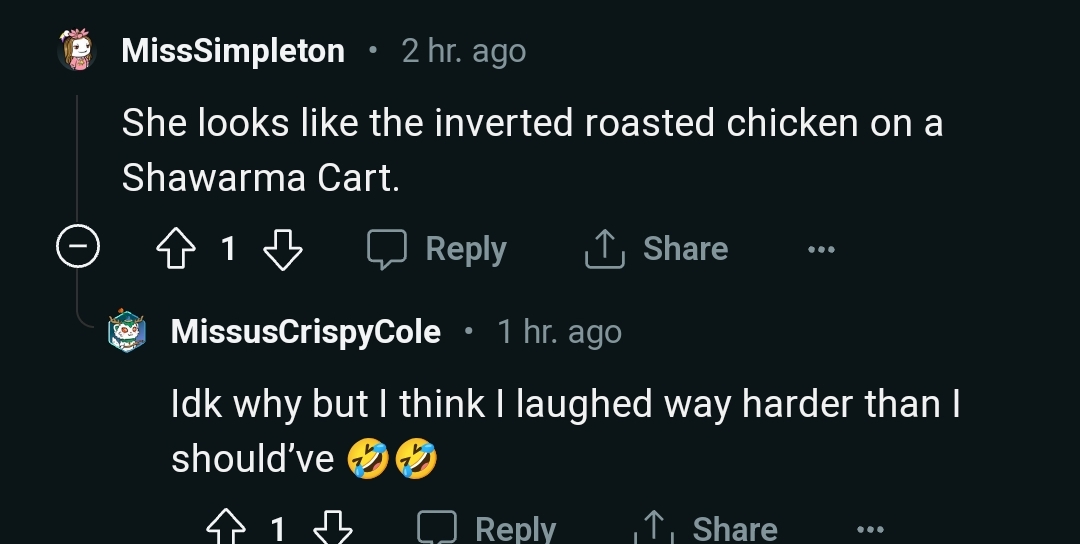1080x544 pixels.
Task: Click share arrow icon under MissSimpleton's comment
Action: tap(604, 249)
